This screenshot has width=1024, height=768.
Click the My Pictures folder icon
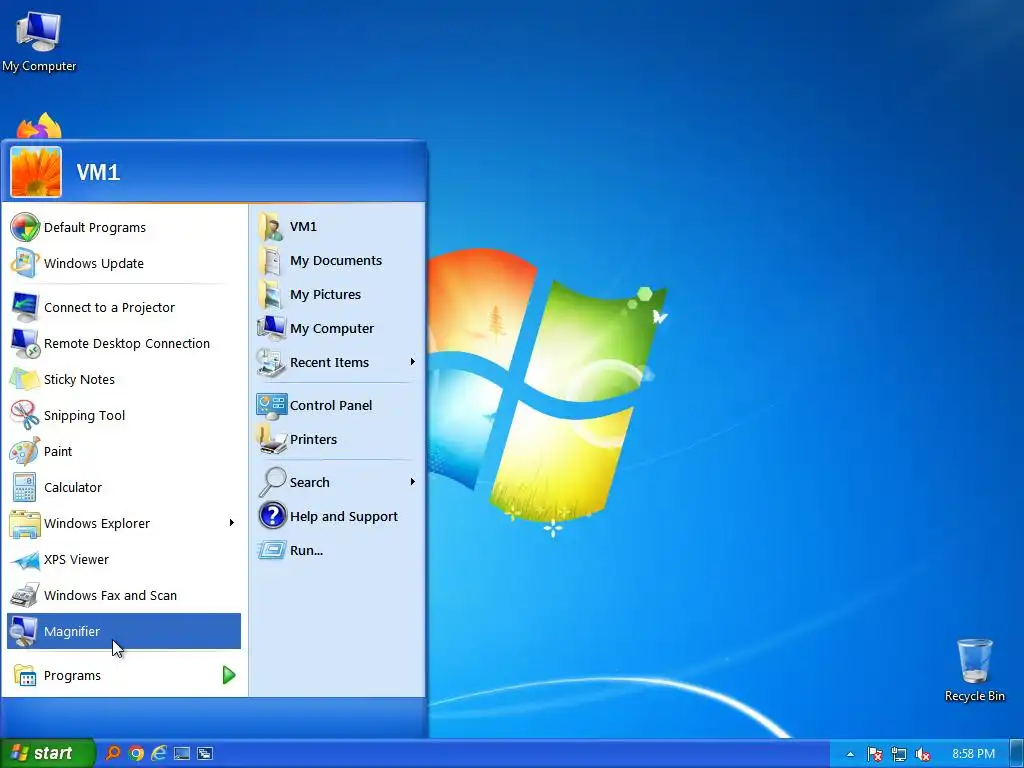coord(270,295)
